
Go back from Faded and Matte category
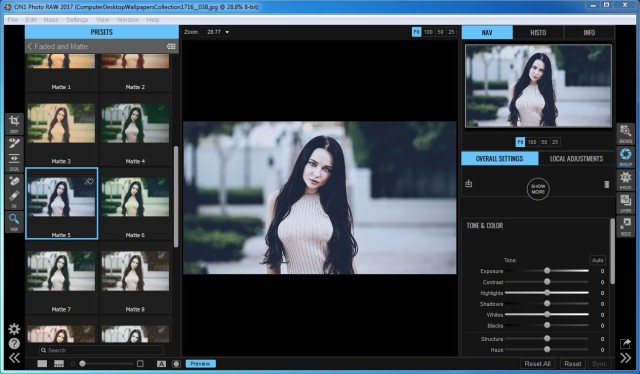(x=30, y=47)
